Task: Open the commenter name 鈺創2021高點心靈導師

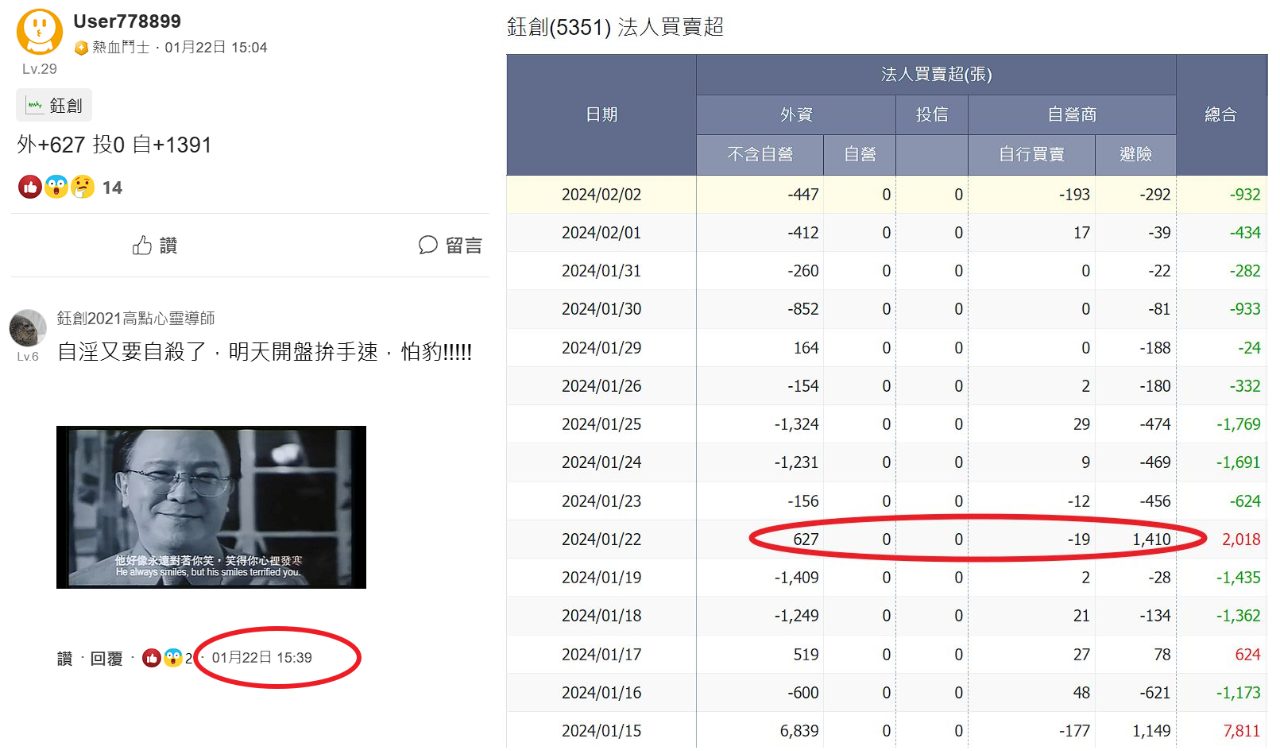Action: pos(136,318)
